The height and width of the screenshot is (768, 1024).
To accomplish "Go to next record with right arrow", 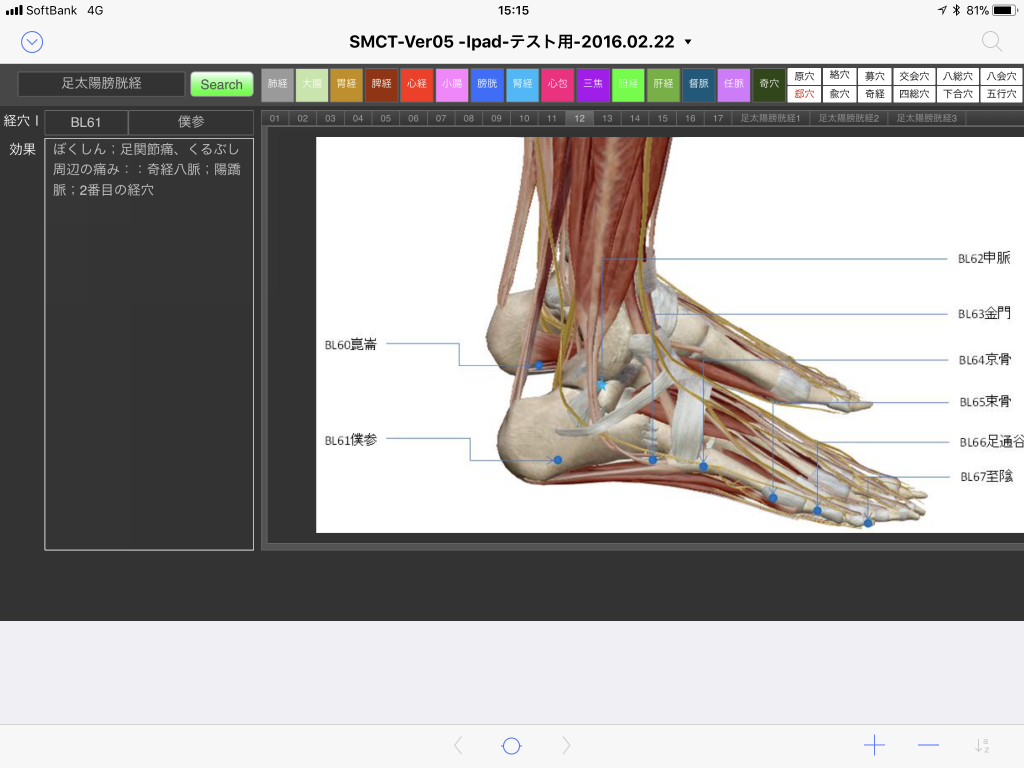I will (566, 745).
